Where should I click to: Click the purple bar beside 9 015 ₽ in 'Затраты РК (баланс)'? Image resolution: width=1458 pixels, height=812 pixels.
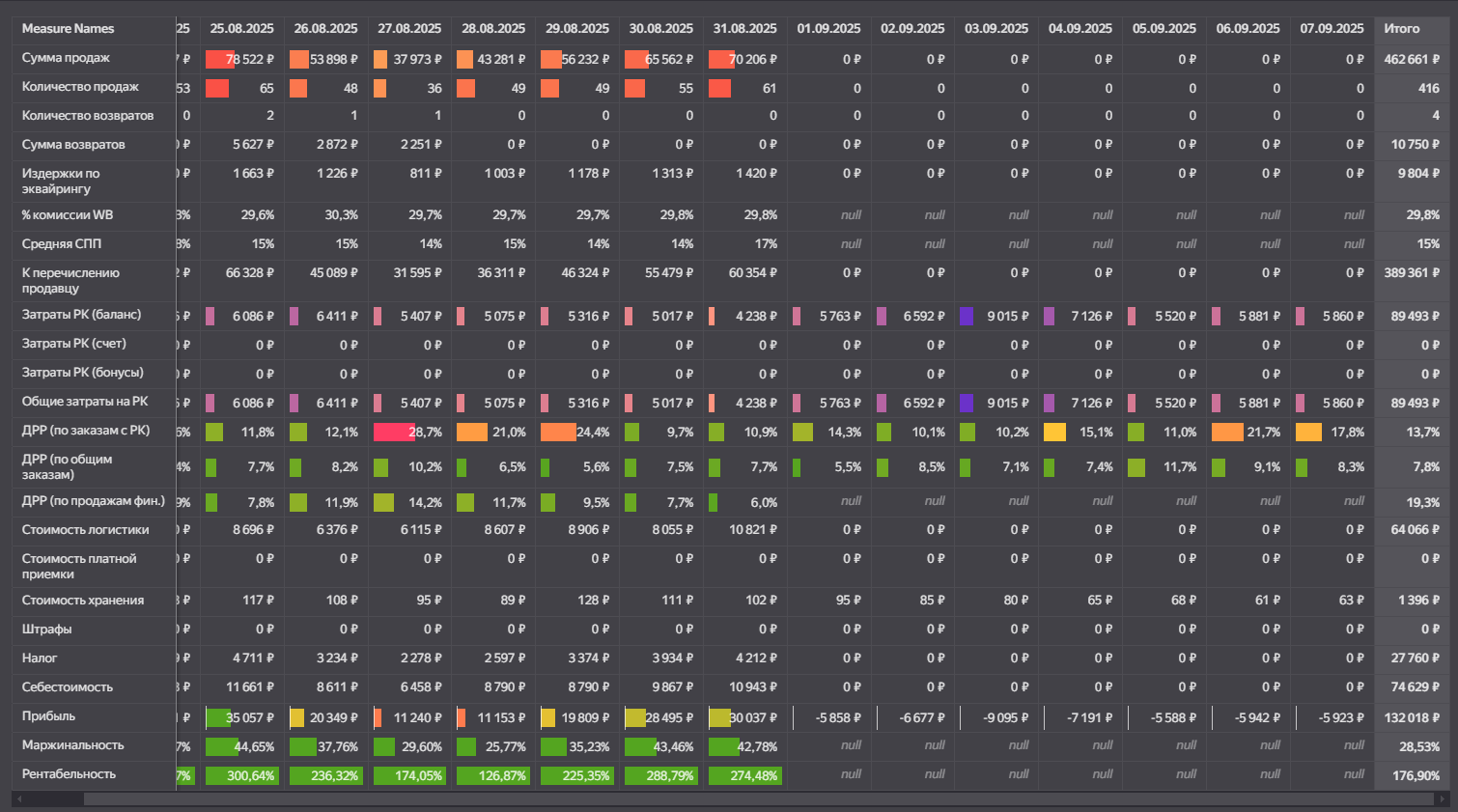tap(966, 316)
